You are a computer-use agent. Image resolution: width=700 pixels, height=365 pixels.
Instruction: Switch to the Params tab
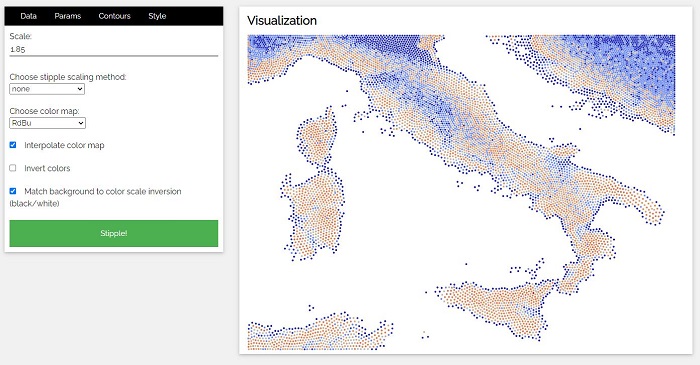click(67, 16)
